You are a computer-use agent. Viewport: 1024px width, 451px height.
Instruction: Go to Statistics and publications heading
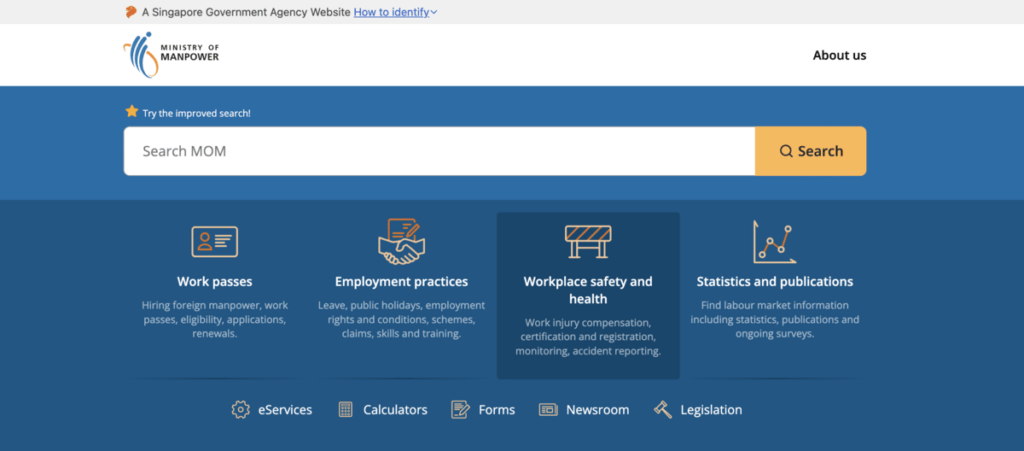774,282
